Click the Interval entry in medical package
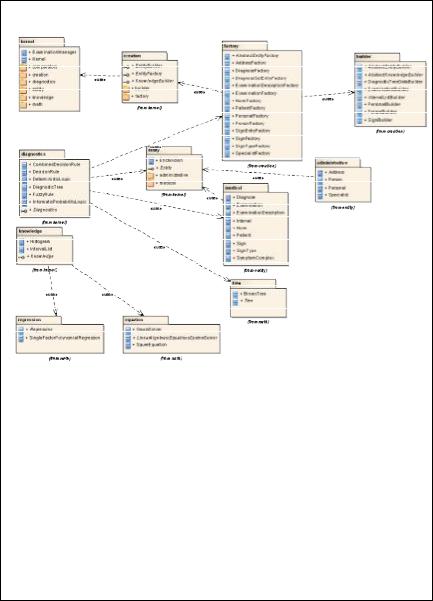 pyautogui.click(x=244, y=221)
